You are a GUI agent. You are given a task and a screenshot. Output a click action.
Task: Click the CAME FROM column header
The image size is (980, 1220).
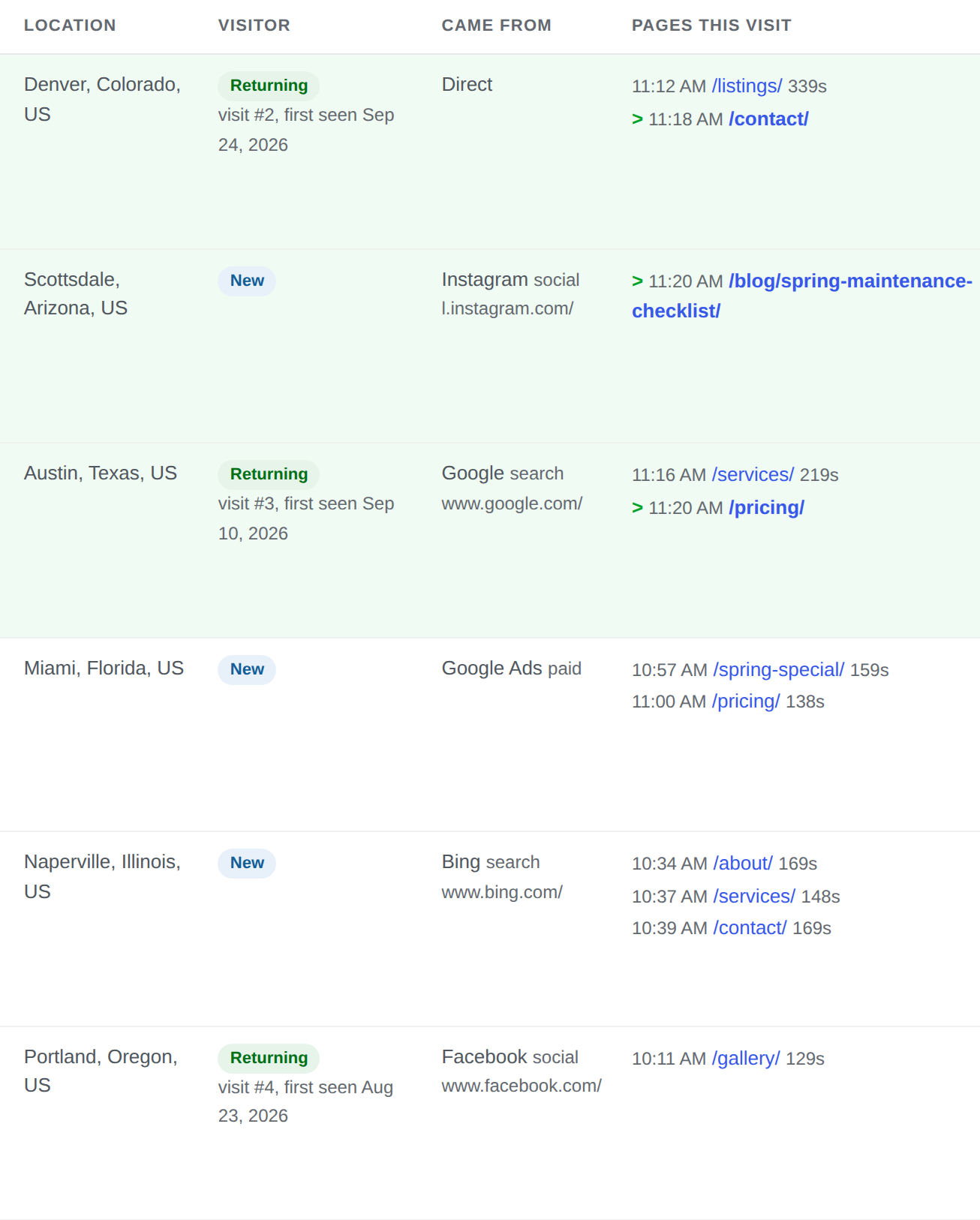[496, 26]
